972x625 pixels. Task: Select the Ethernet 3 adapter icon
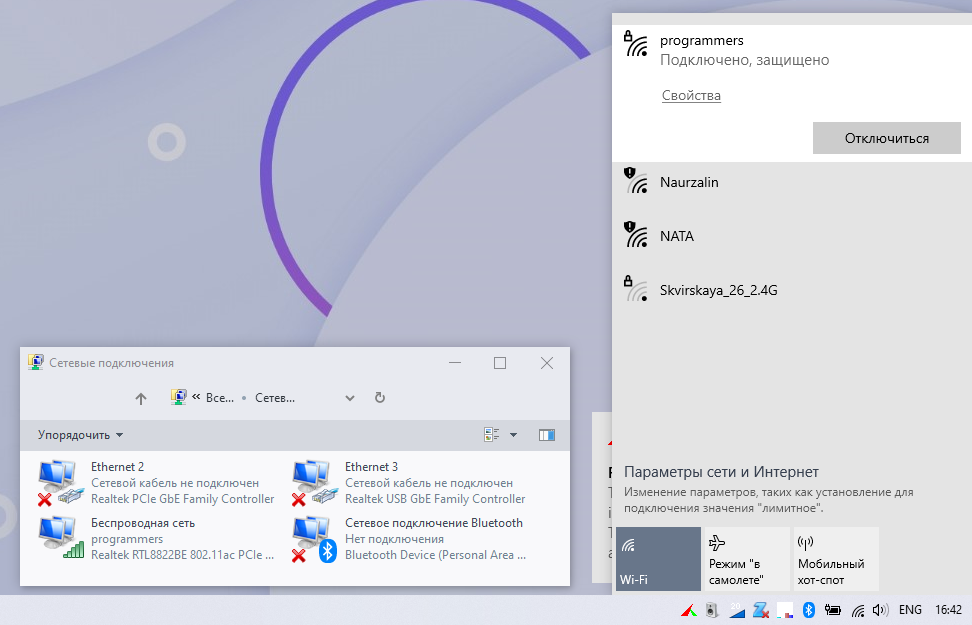tap(314, 483)
